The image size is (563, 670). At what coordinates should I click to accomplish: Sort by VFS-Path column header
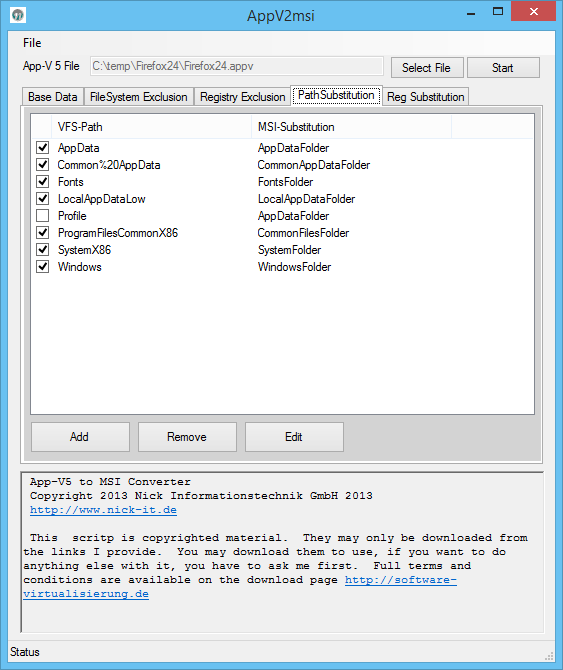[151, 127]
